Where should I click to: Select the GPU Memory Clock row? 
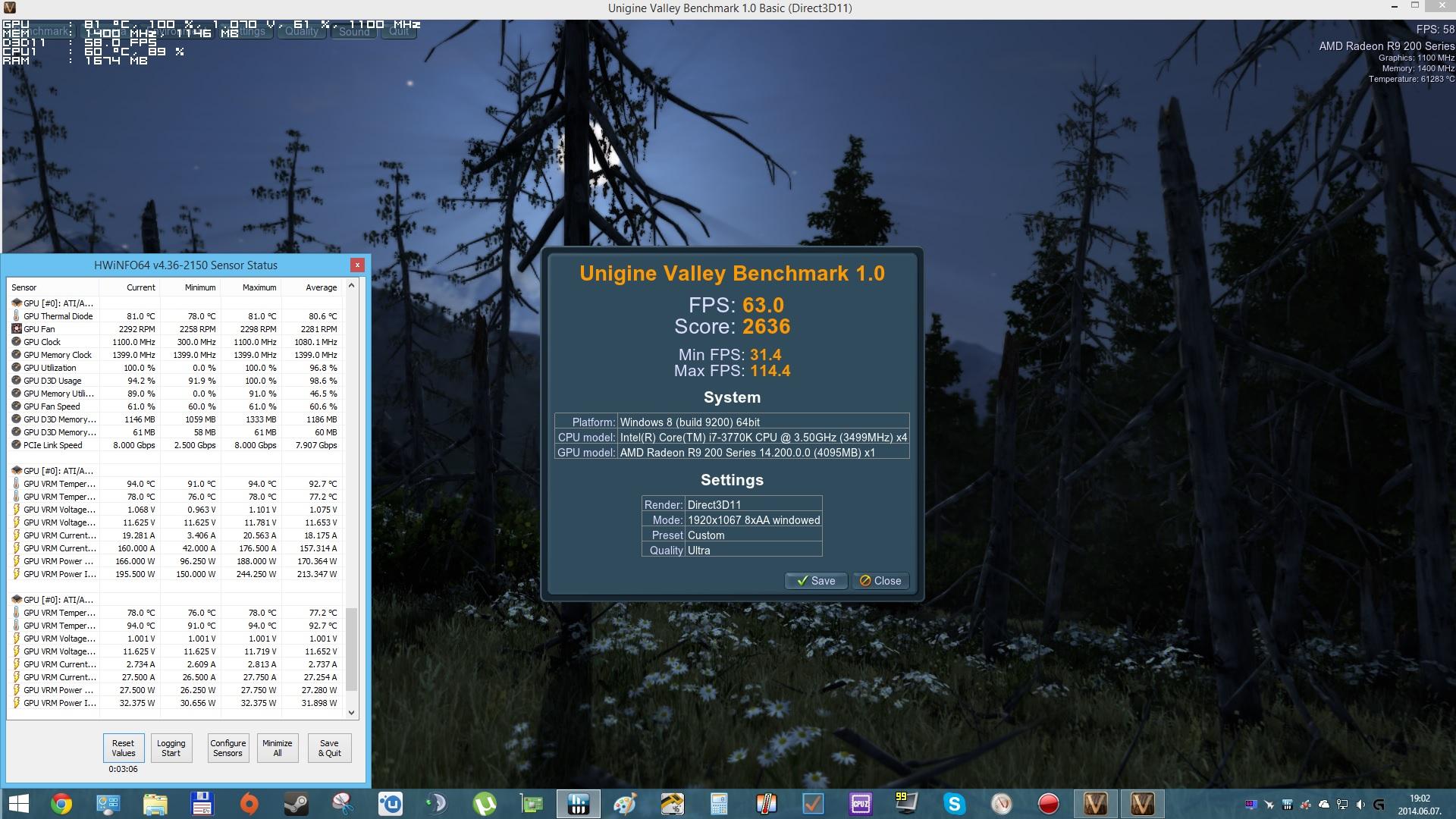174,355
